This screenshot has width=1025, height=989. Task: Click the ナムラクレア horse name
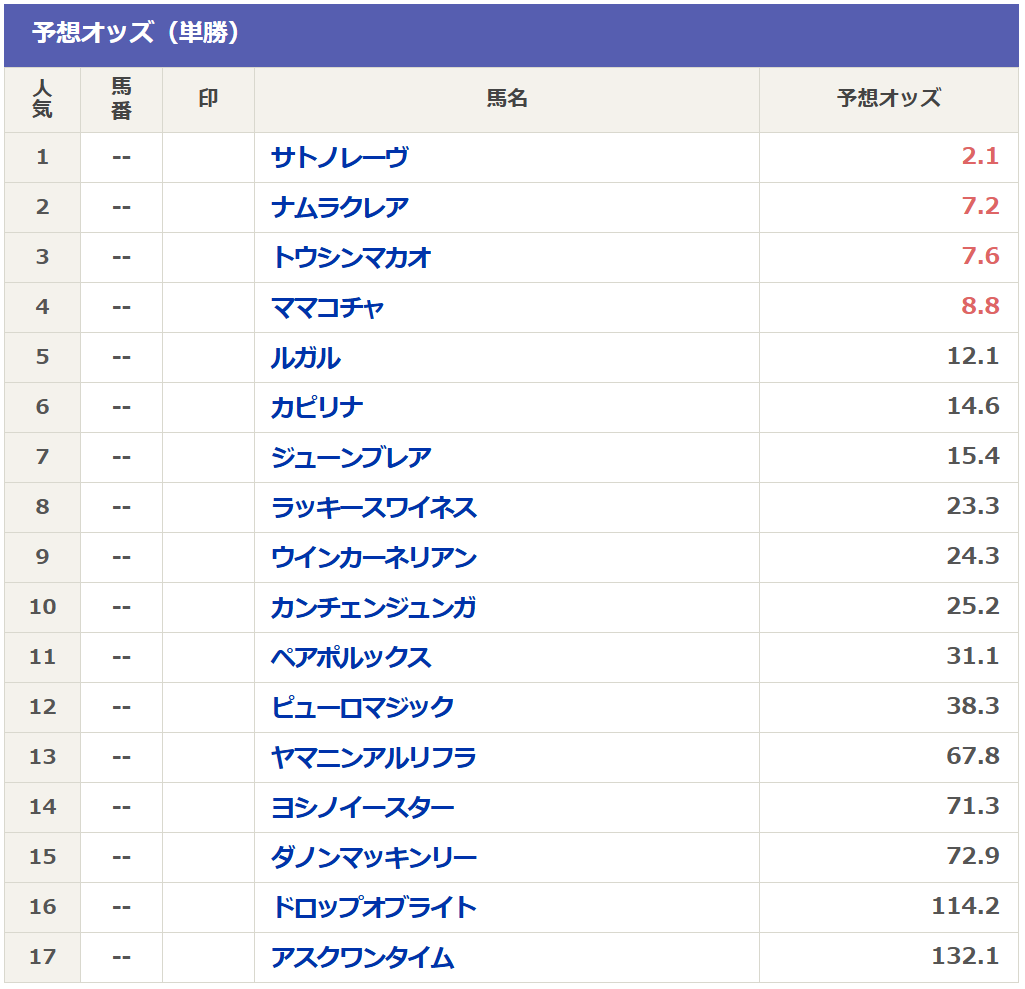coord(339,207)
